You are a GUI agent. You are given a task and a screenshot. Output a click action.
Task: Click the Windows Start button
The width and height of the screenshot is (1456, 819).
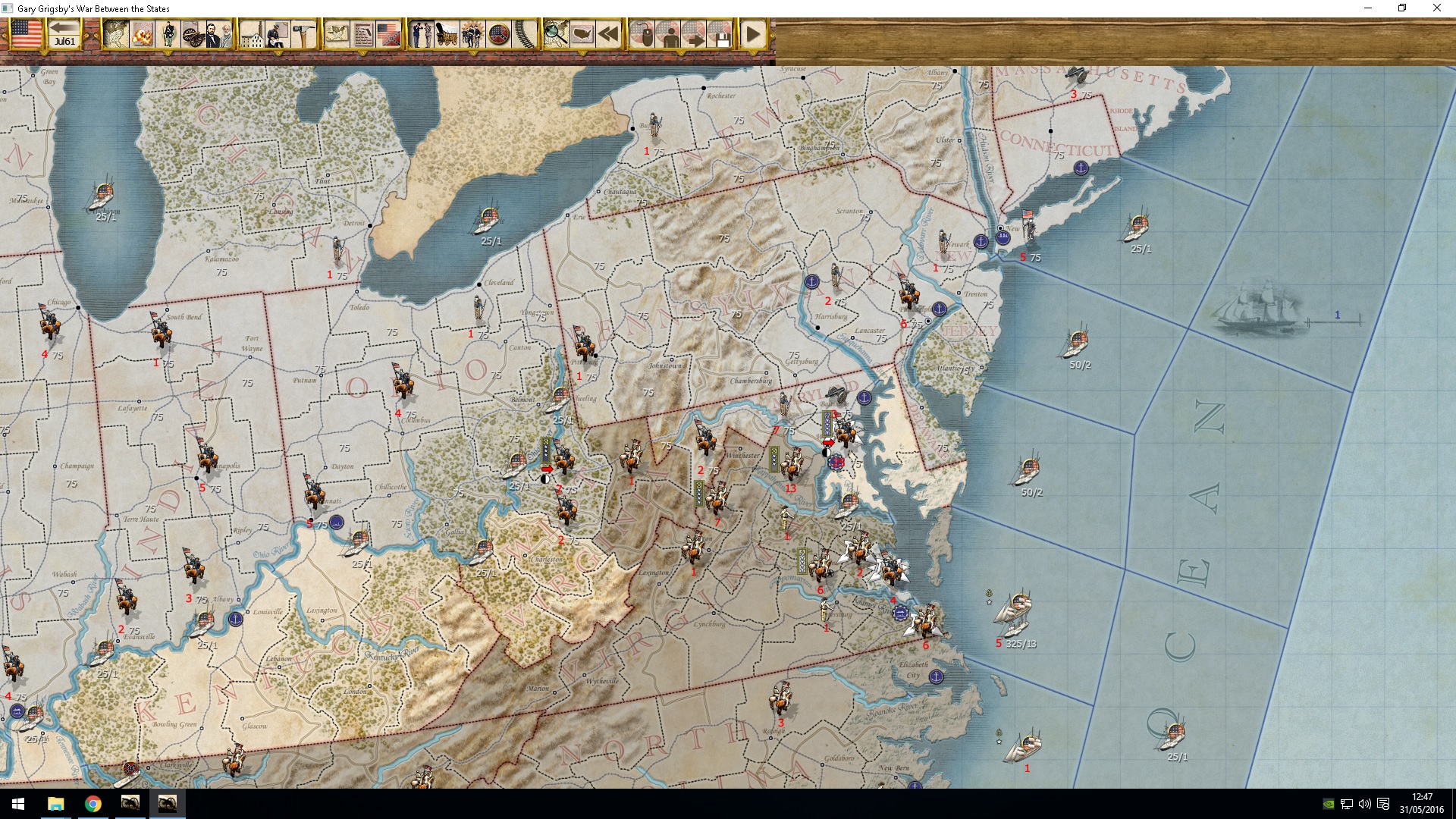[18, 804]
